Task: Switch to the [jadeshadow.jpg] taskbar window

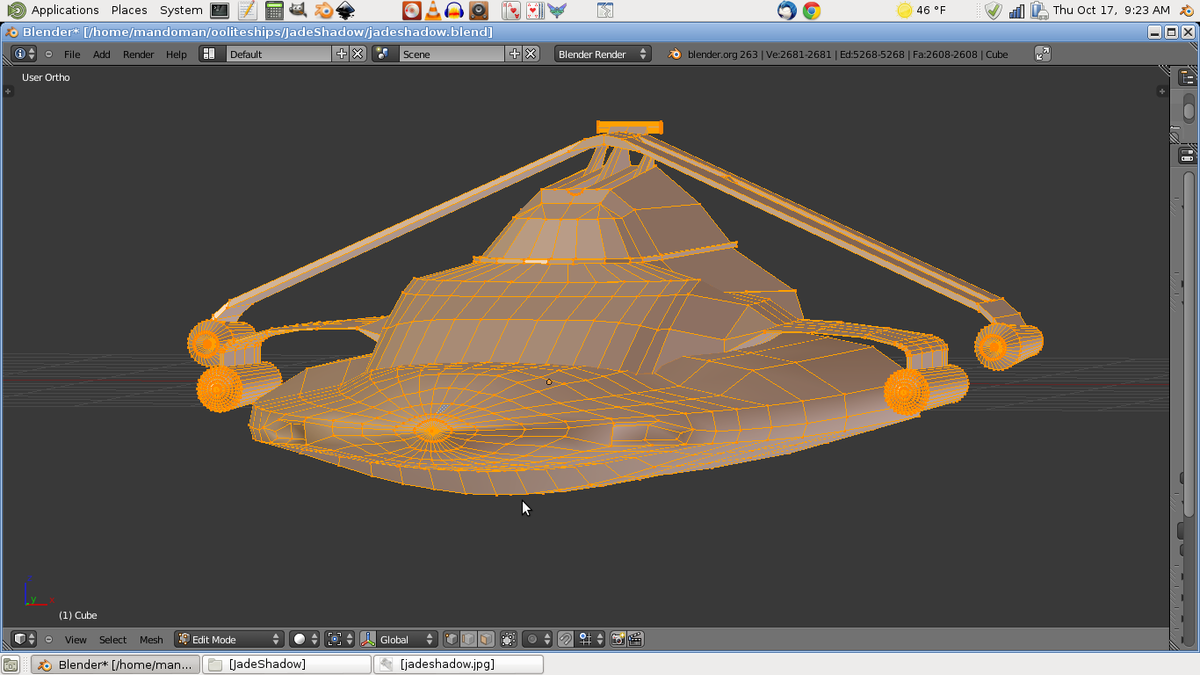Action: 458,664
